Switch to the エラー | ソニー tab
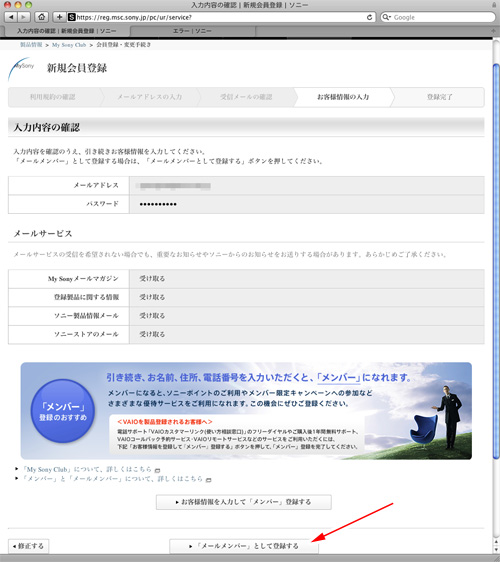Viewport: 500px width, 562px height. (x=192, y=31)
